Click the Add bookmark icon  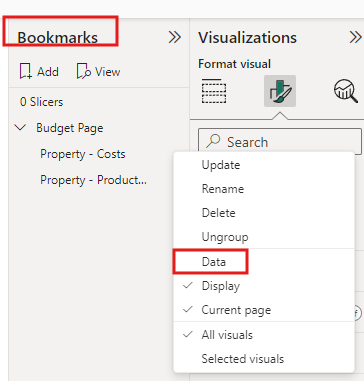[x=26, y=71]
